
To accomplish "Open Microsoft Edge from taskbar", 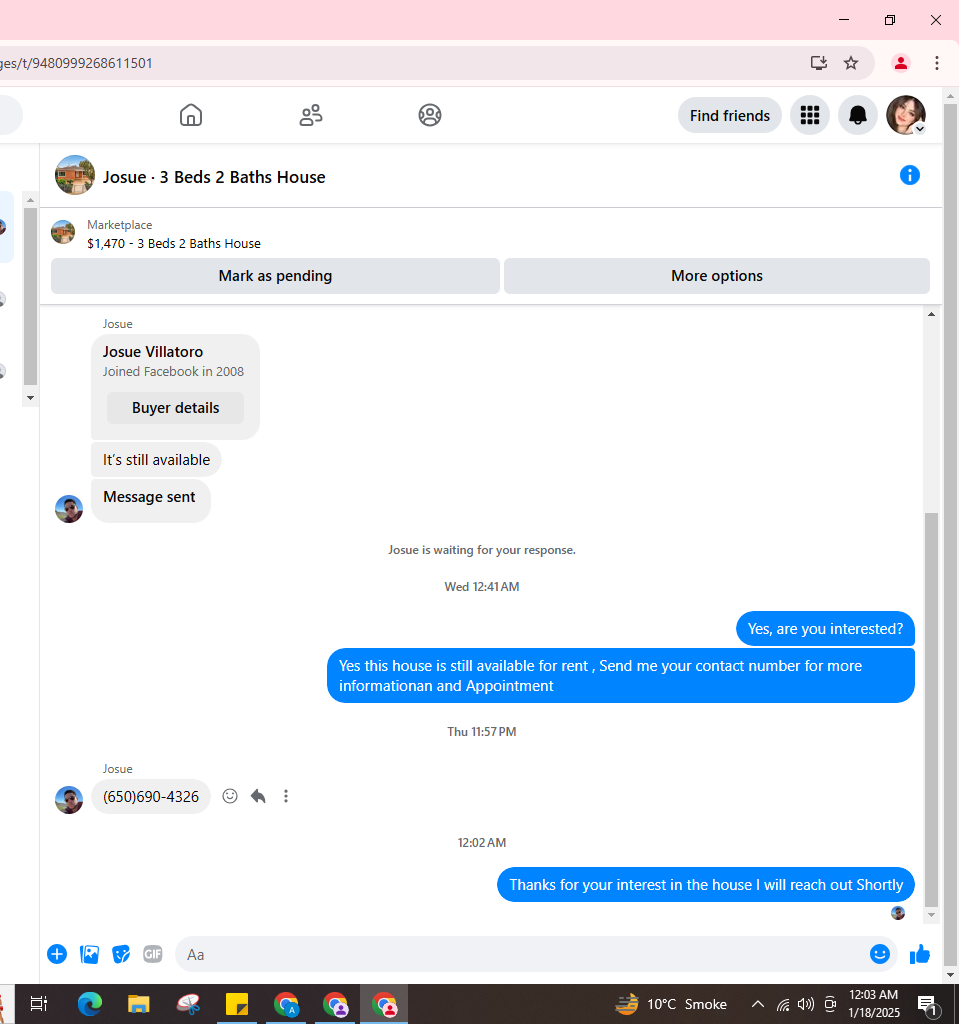I will [89, 1004].
